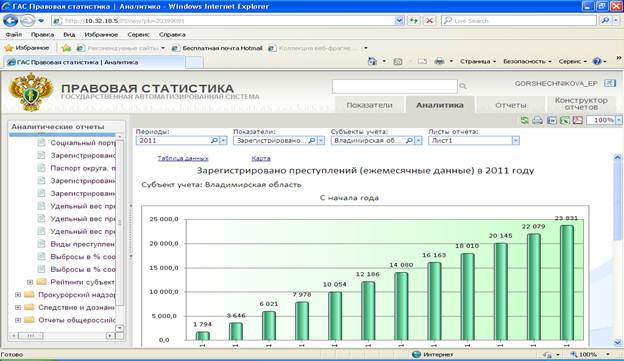624x361 pixels.
Task: Switch to the Отчеты tab
Action: pos(511,105)
